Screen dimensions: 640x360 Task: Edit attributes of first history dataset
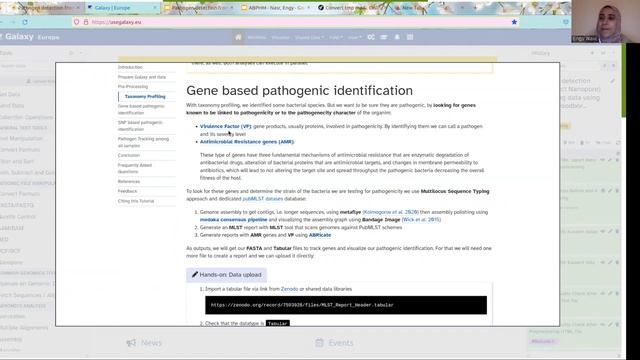610,160
